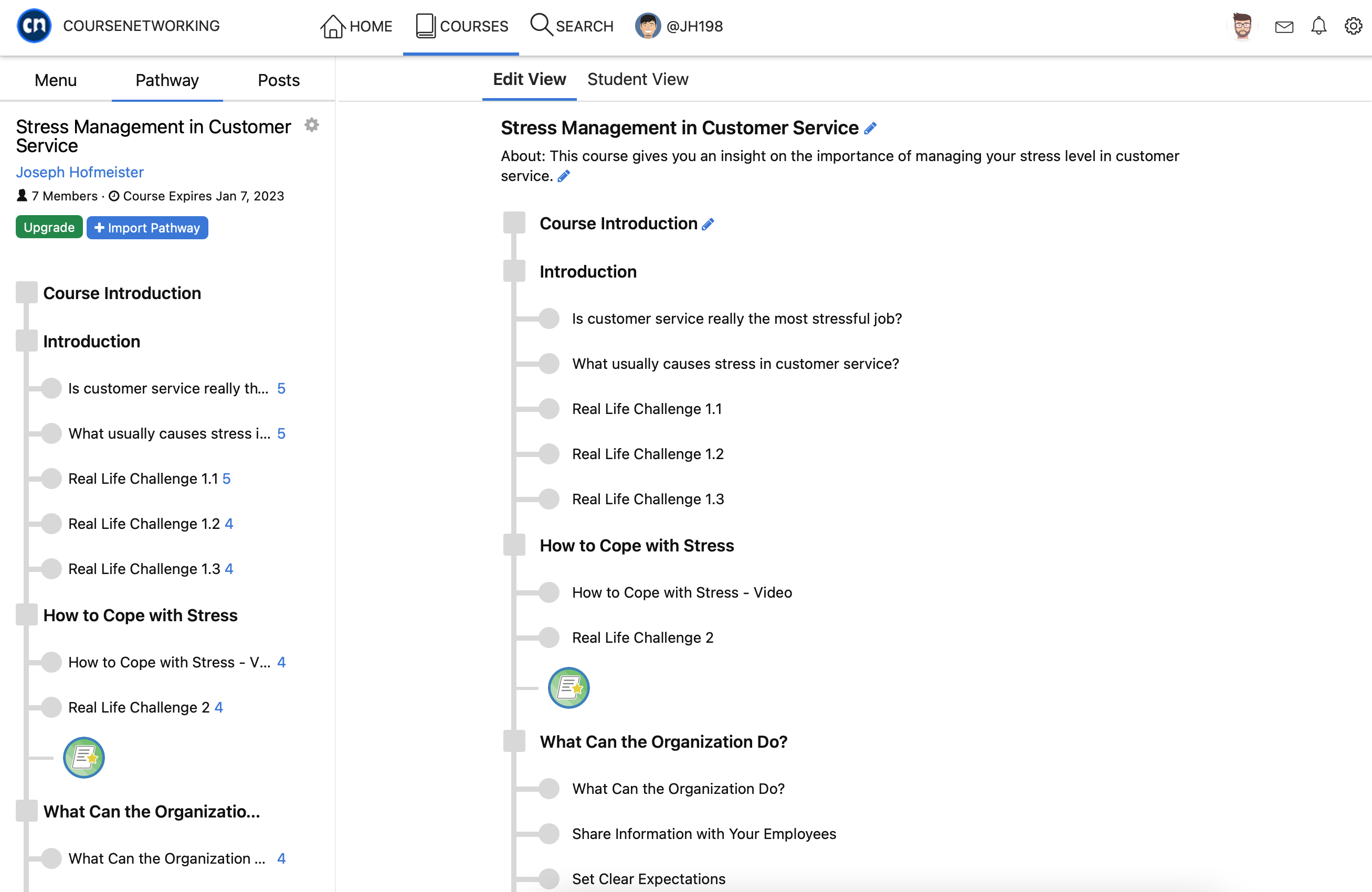Open Joseph Hofmeister instructor link
The height and width of the screenshot is (892, 1372).
coord(80,172)
